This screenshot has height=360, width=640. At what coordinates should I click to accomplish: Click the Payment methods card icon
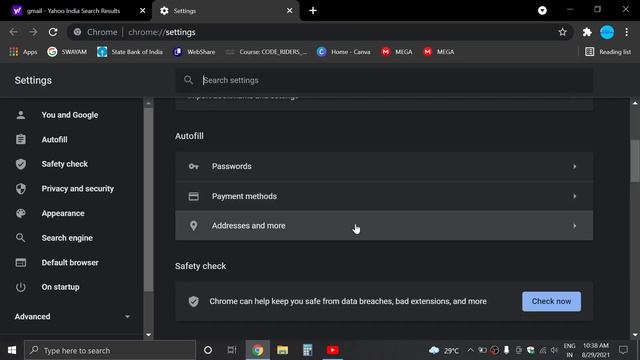pyautogui.click(x=193, y=196)
